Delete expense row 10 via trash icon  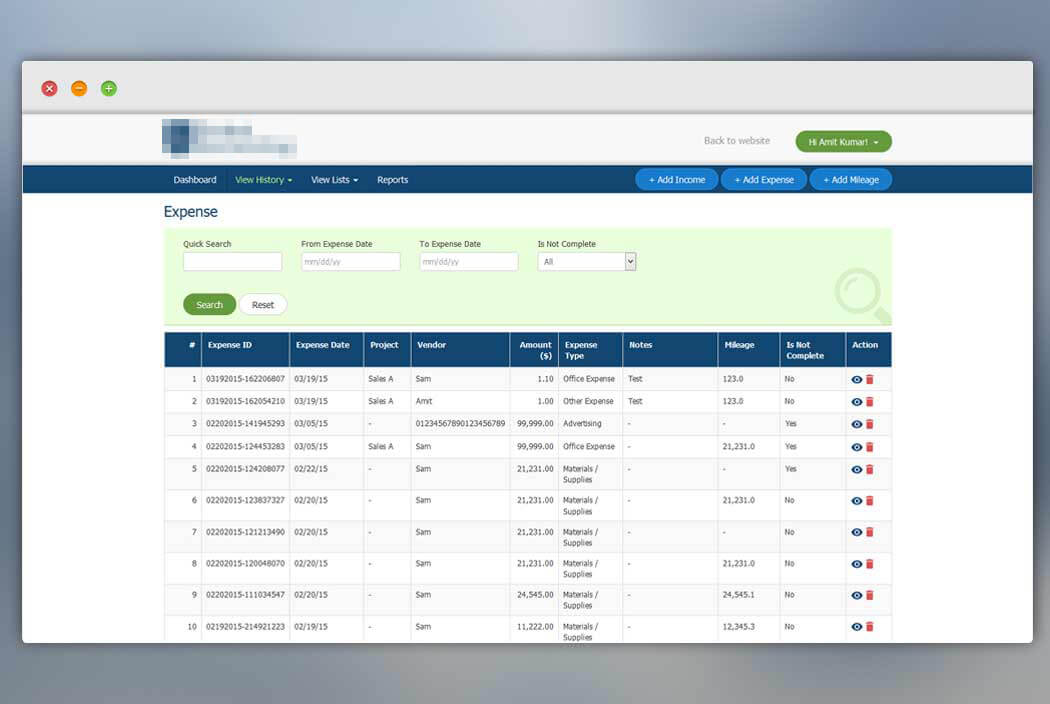pos(870,627)
